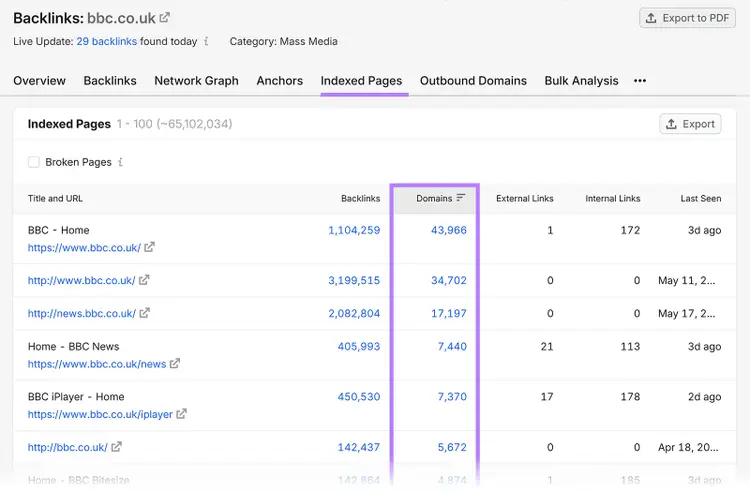Click the 'BBC iPlayer - Home' page title
750x491 pixels.
click(x=76, y=396)
